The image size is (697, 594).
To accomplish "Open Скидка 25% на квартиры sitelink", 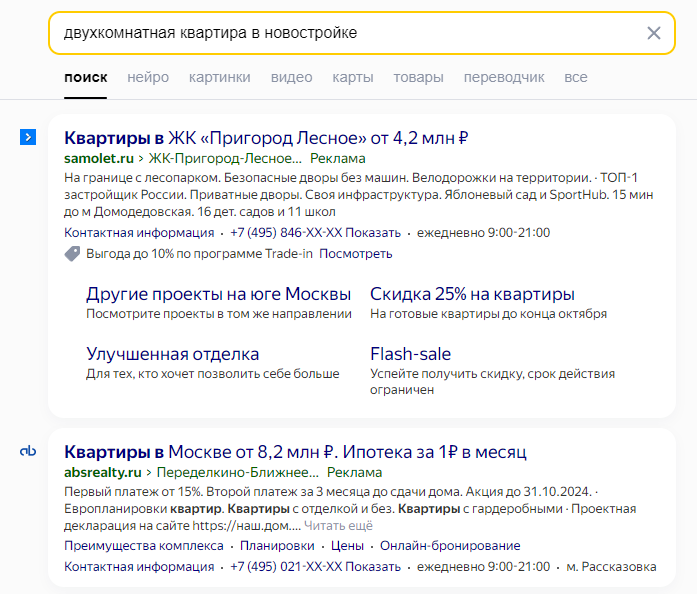I will point(472,294).
